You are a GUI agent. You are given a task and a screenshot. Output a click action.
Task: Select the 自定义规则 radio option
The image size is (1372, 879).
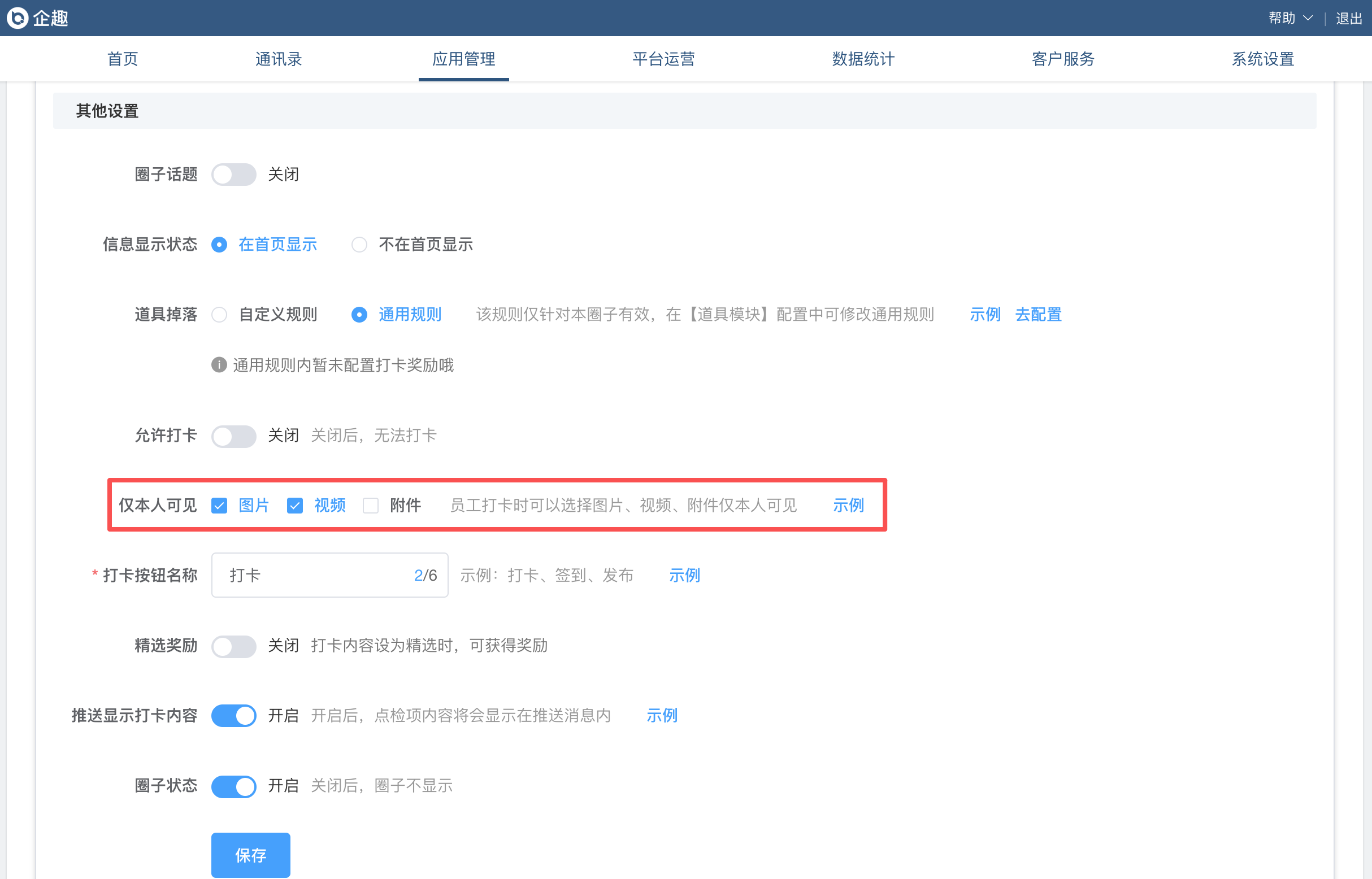(219, 315)
